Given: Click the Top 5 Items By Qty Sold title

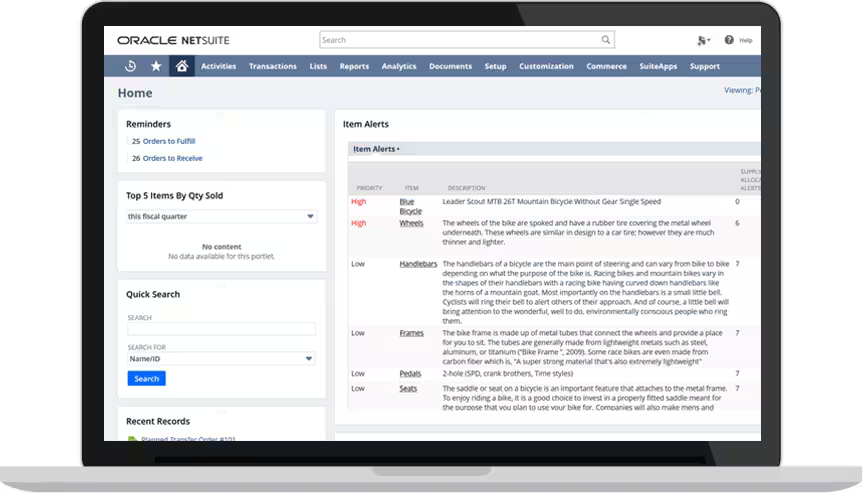Looking at the screenshot, I should [x=174, y=196].
